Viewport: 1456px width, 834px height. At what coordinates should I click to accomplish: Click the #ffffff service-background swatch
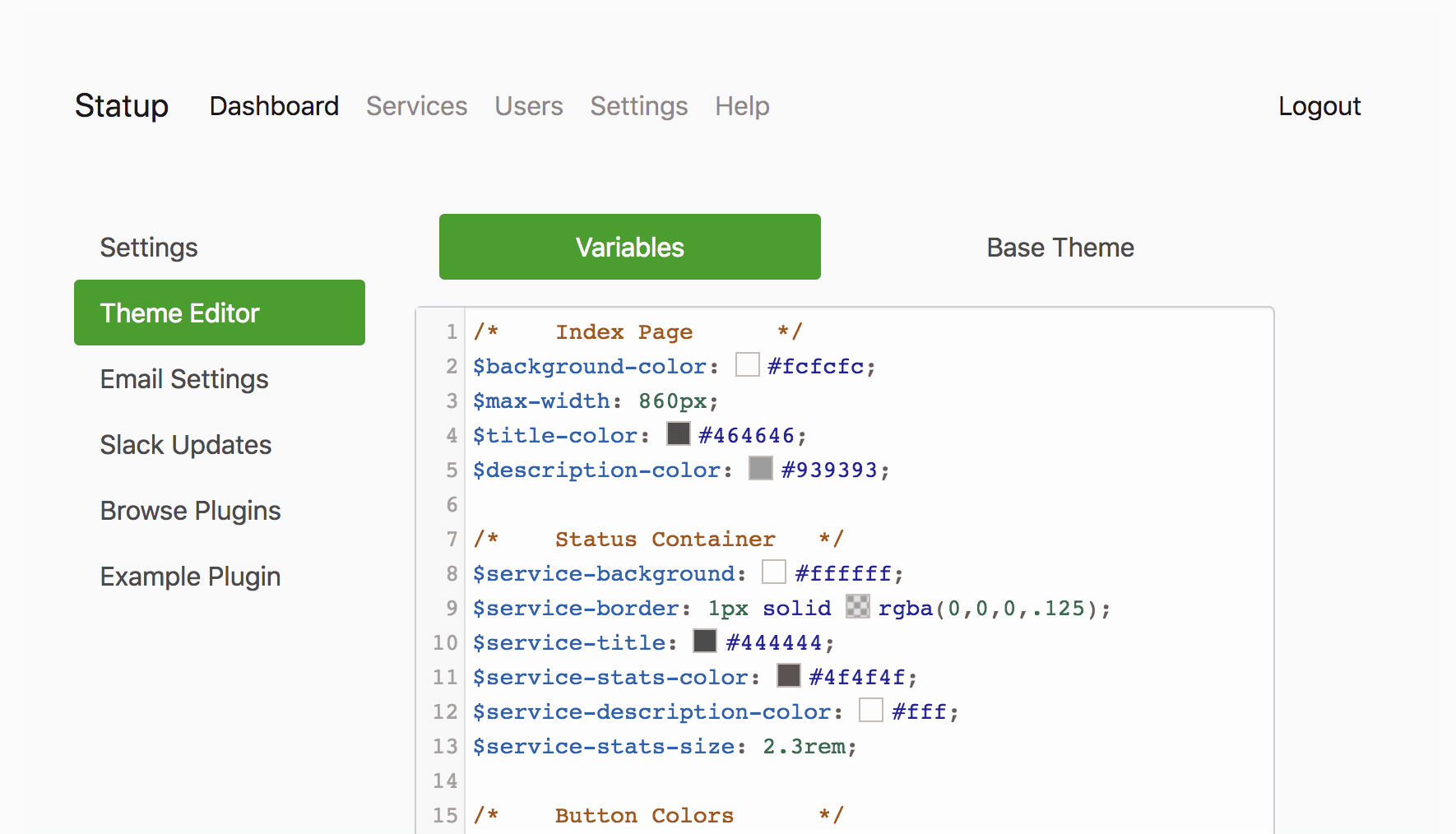click(774, 572)
